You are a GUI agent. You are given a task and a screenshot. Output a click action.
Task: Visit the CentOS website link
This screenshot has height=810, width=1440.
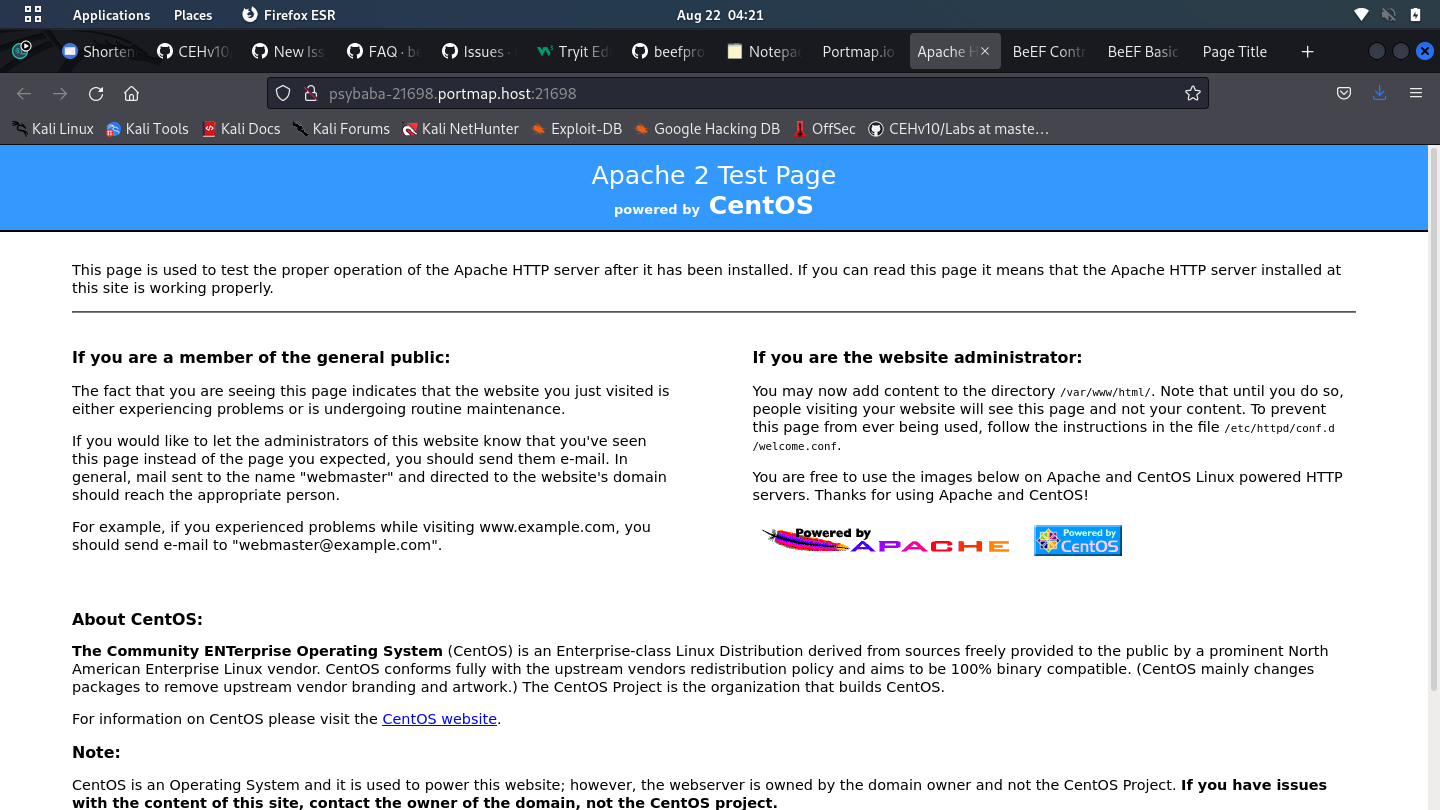click(439, 718)
